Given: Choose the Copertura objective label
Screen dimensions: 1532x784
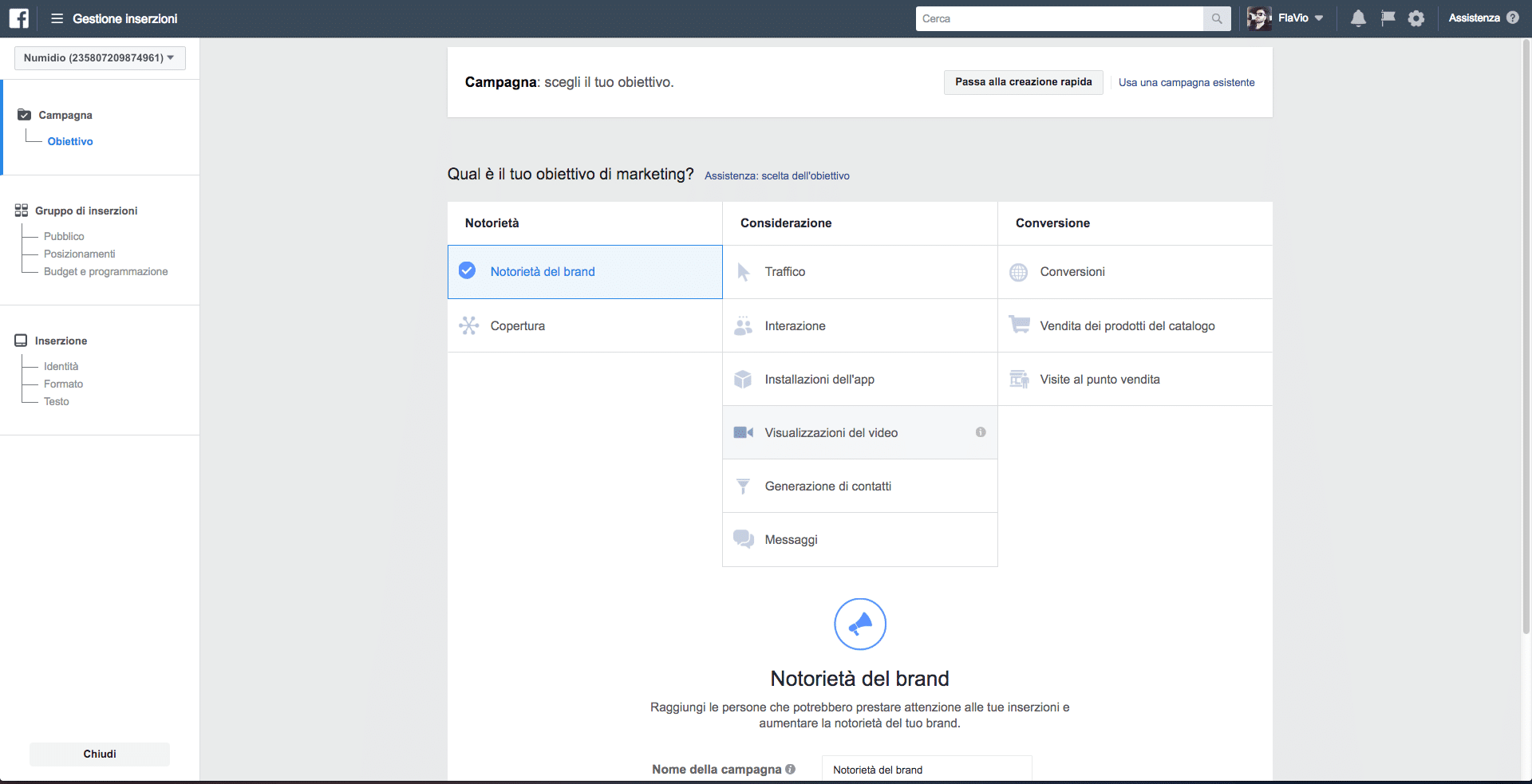Looking at the screenshot, I should [518, 326].
